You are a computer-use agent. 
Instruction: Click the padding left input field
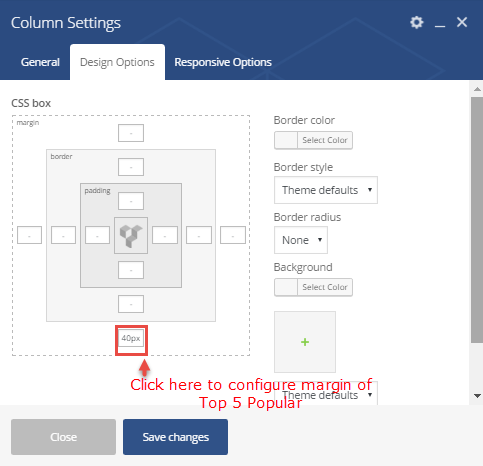97,235
